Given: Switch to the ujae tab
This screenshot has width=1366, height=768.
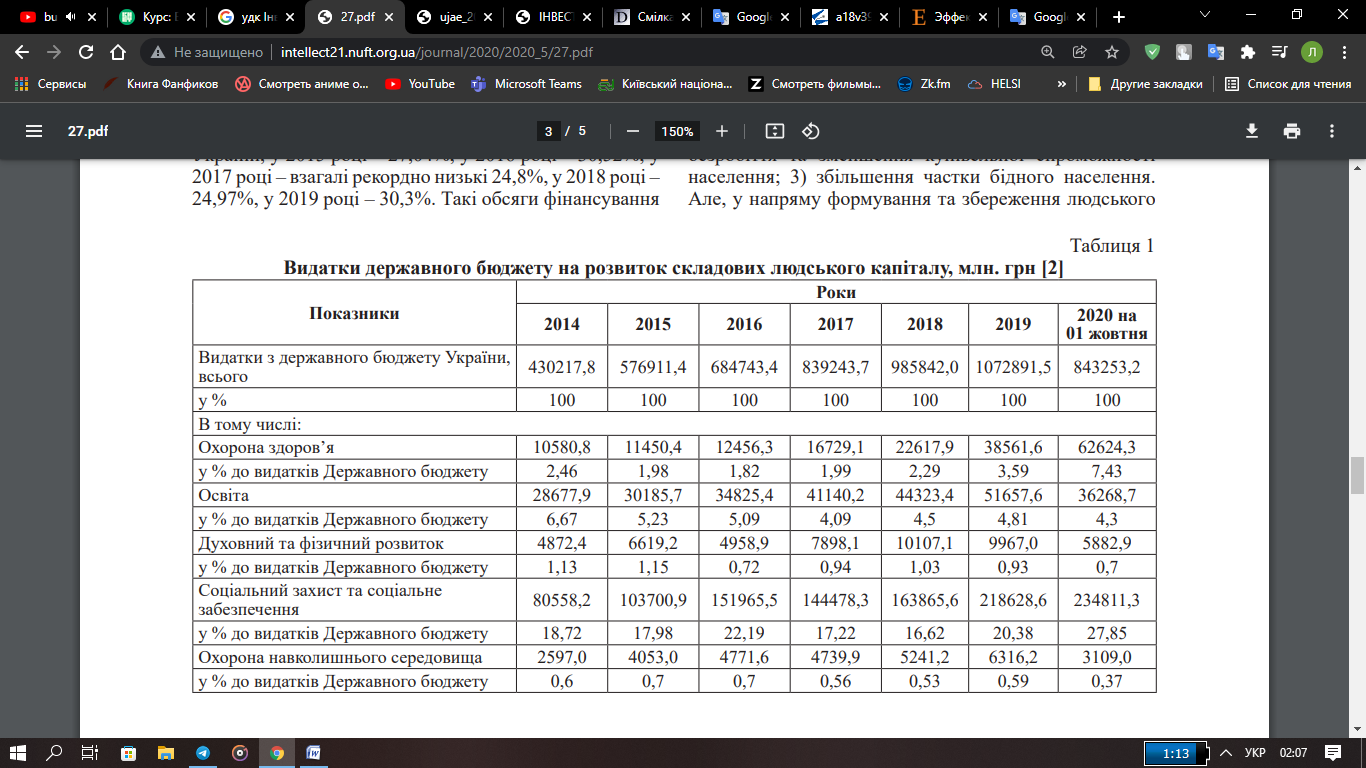Looking at the screenshot, I should pyautogui.click(x=452, y=17).
